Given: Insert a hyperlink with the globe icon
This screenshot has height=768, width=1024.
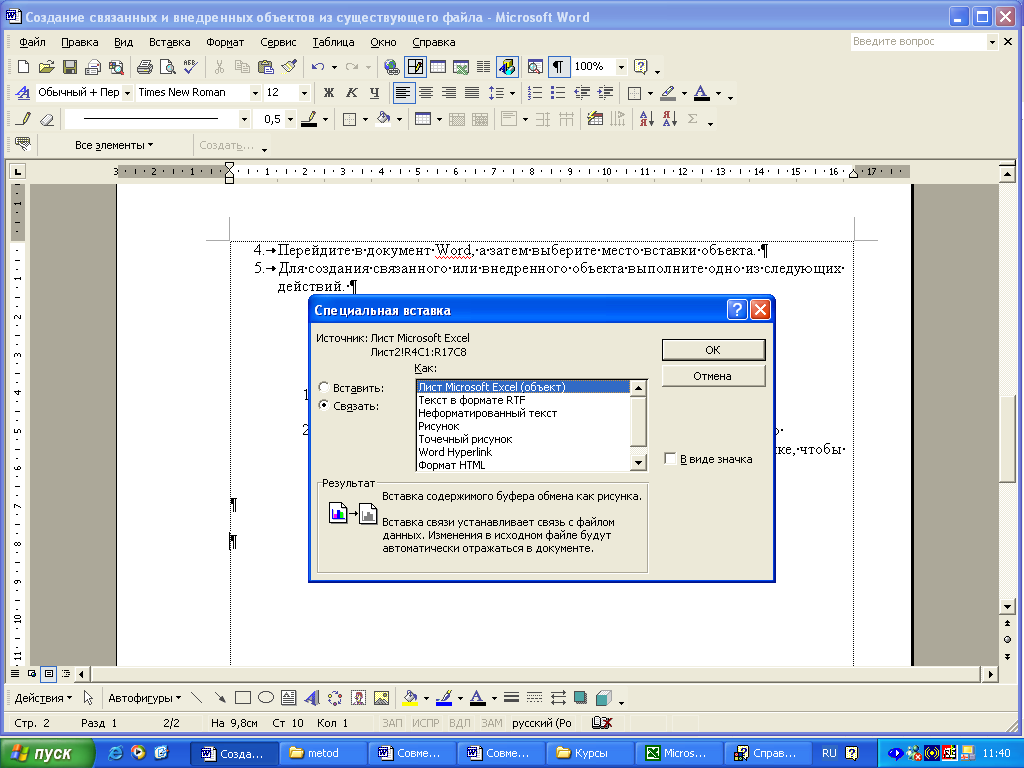Looking at the screenshot, I should tap(391, 67).
